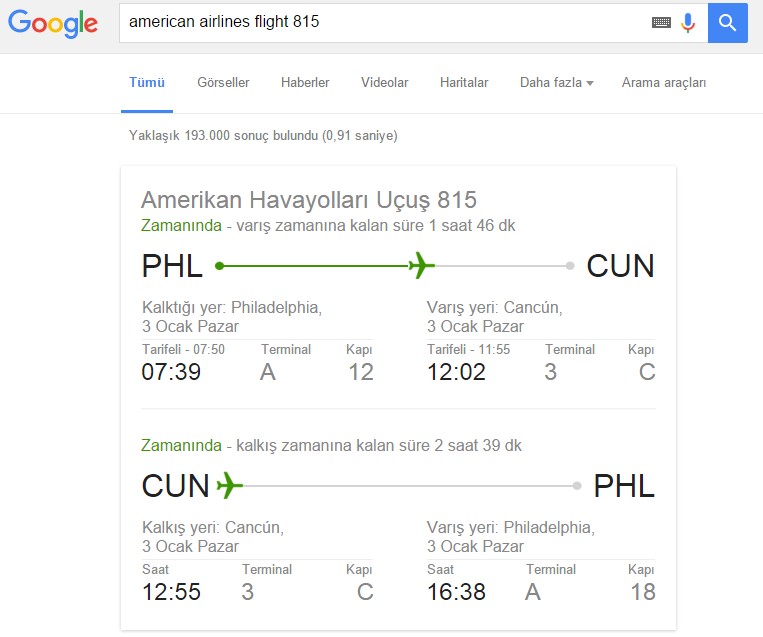Viewport: 763px width, 637px height.
Task: Open the Arama araçları search tools
Action: [664, 83]
